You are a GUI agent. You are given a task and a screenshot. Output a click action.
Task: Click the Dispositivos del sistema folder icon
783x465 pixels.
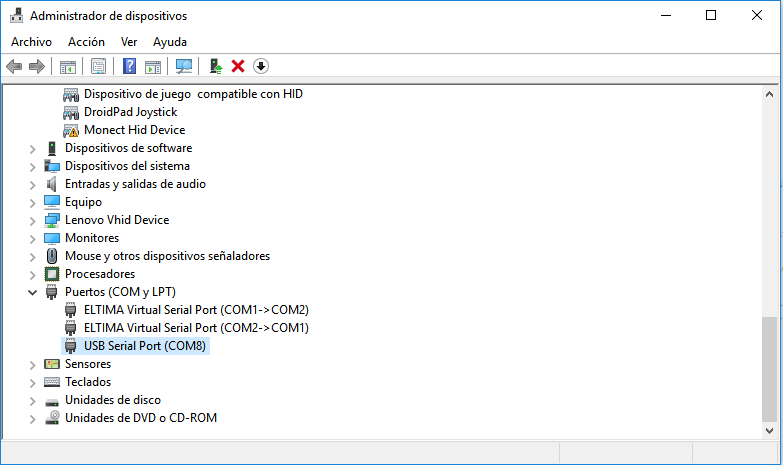(52, 166)
